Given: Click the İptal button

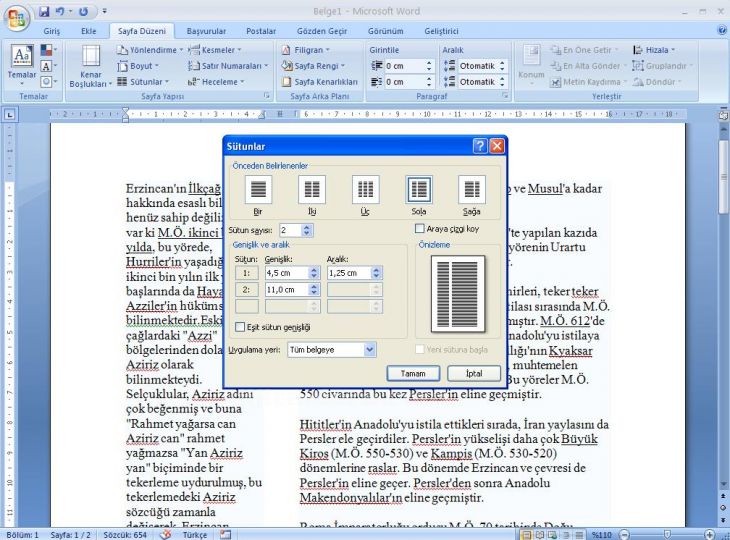Looking at the screenshot, I should tap(474, 373).
